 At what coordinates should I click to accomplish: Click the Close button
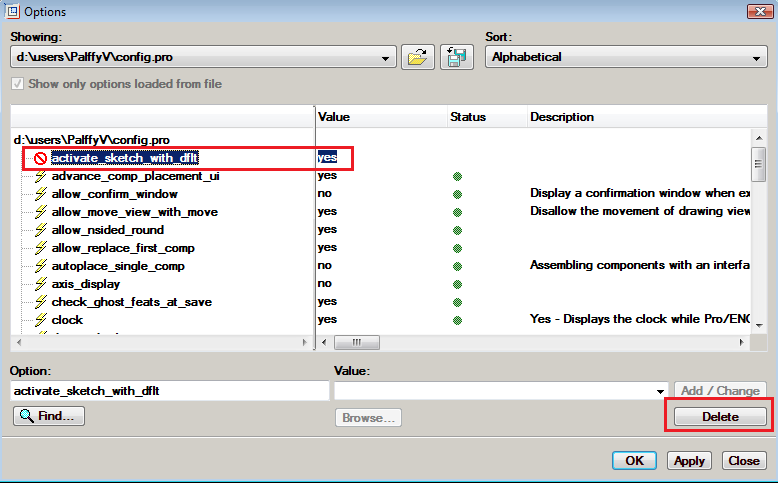[744, 461]
